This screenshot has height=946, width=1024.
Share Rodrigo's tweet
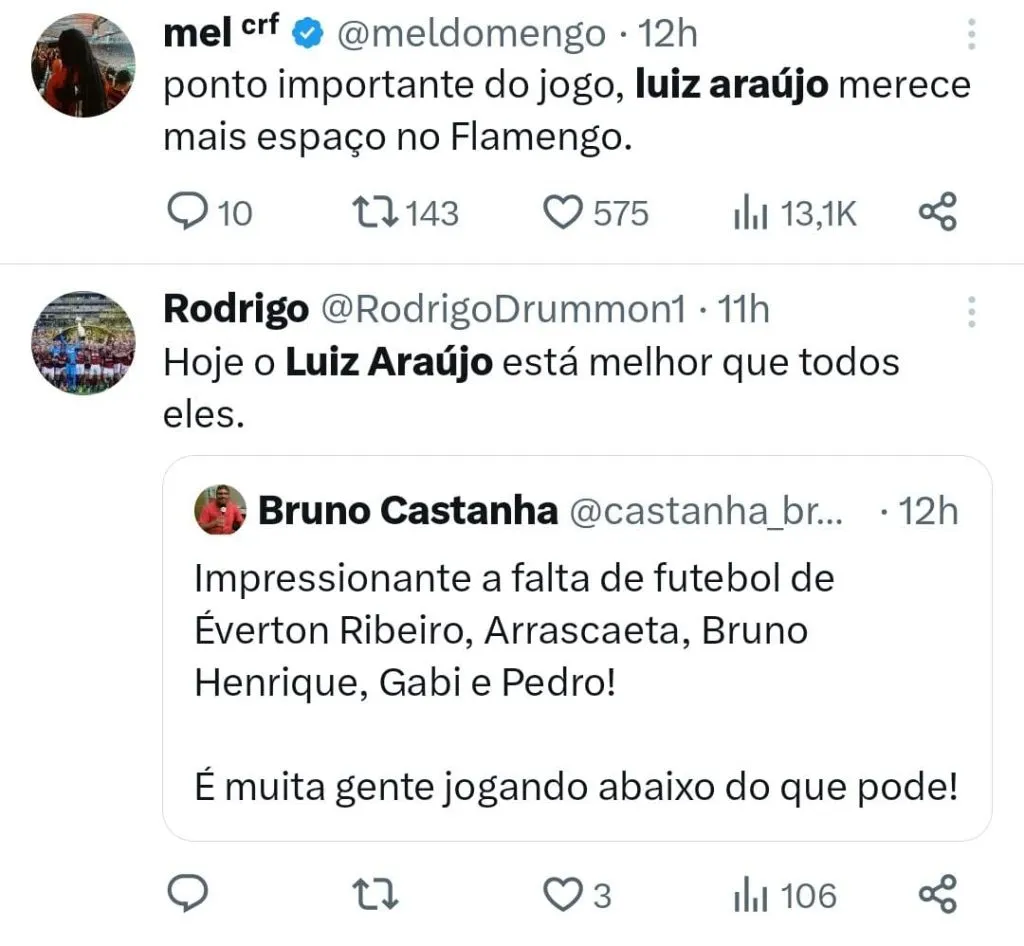tap(937, 893)
